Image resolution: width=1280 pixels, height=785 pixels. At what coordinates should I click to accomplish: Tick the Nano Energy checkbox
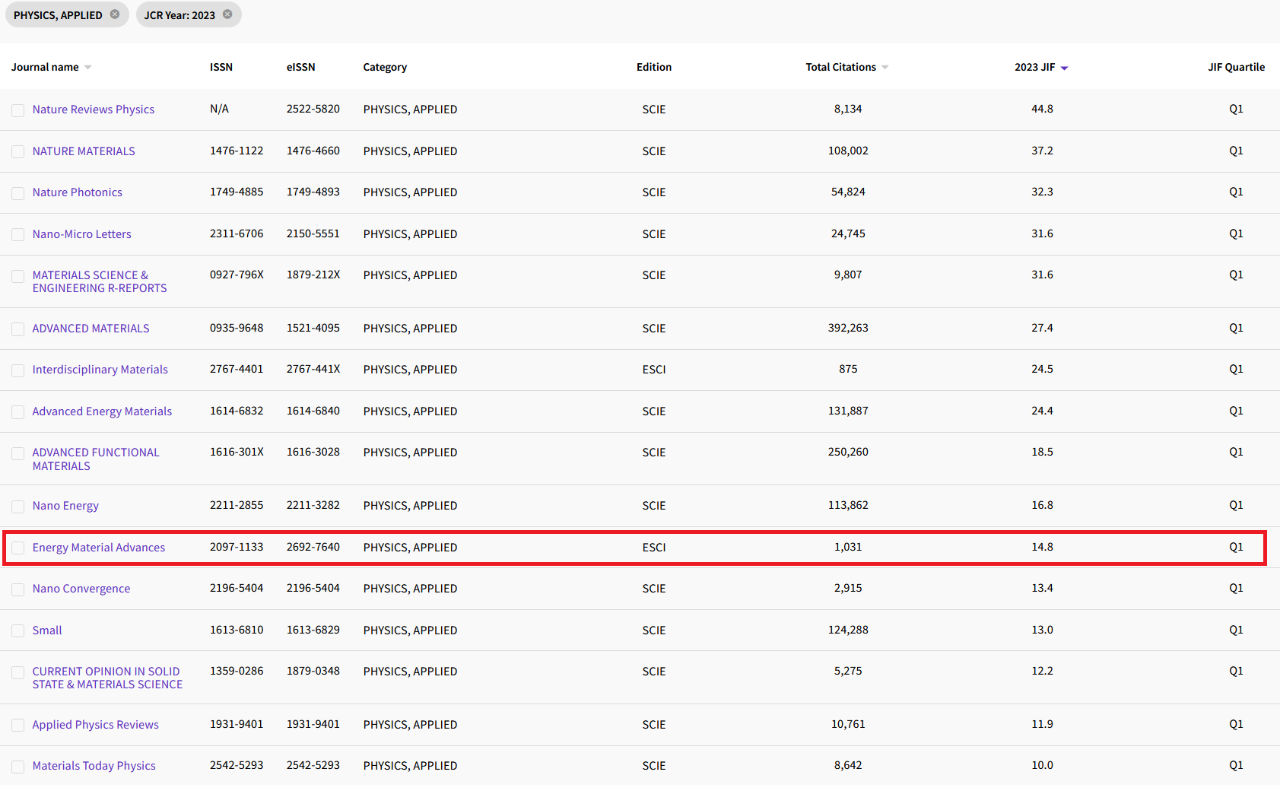(x=18, y=506)
